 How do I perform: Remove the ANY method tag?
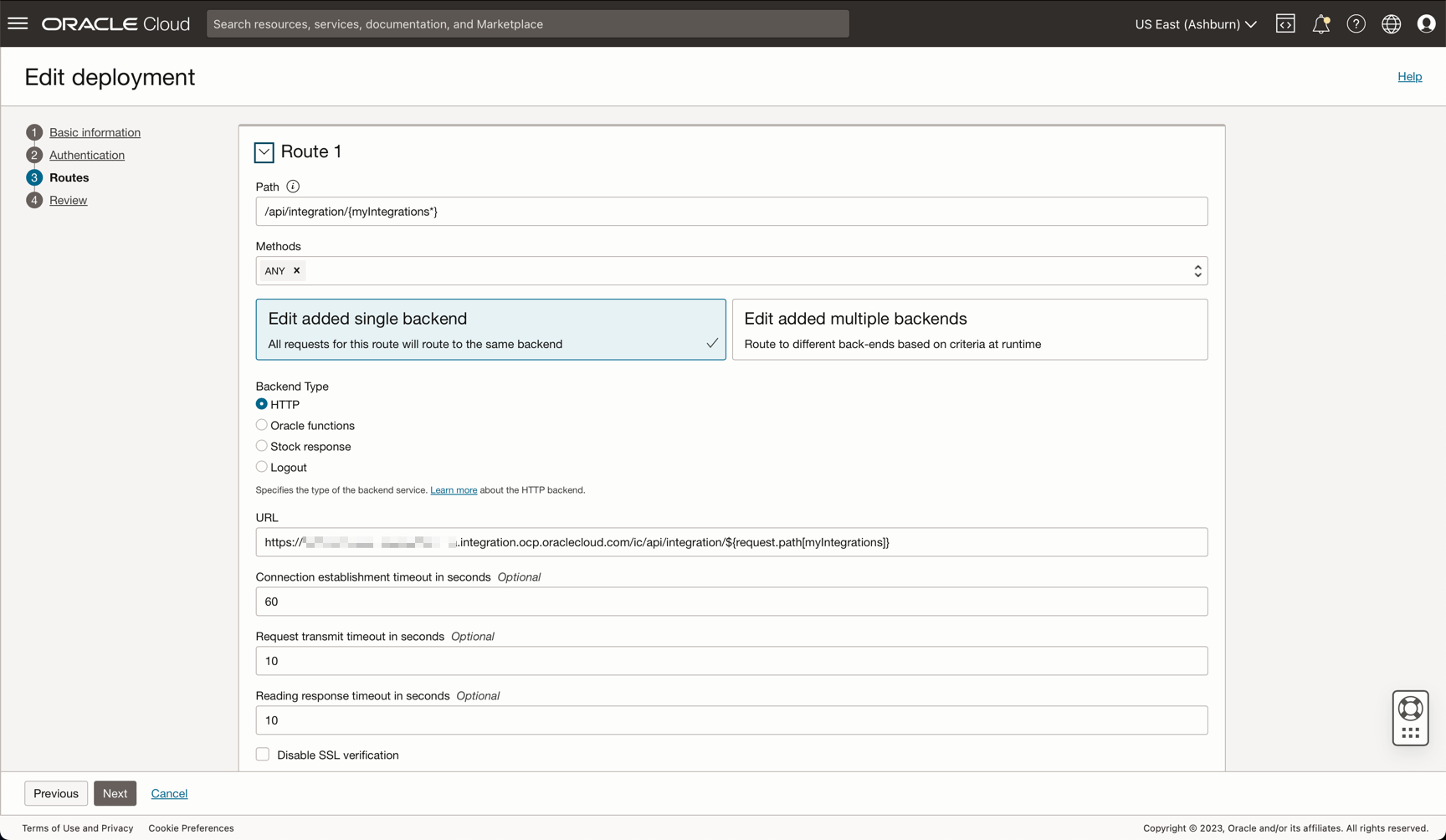pos(296,270)
